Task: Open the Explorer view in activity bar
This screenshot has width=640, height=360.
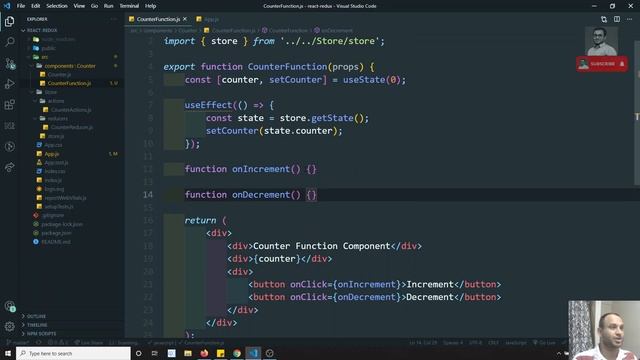Action: (9, 21)
